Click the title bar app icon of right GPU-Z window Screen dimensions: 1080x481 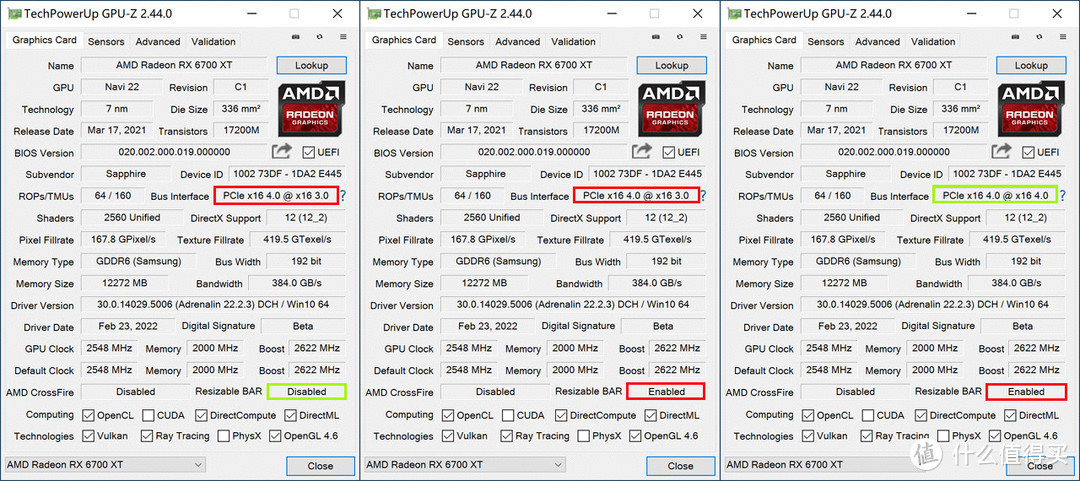(x=734, y=13)
